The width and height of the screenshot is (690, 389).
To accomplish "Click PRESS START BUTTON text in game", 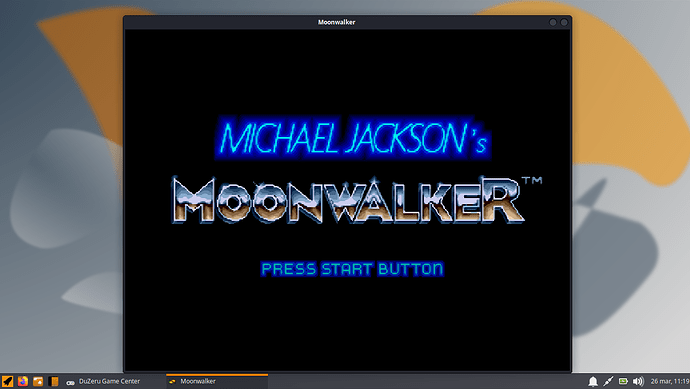I will coord(352,269).
